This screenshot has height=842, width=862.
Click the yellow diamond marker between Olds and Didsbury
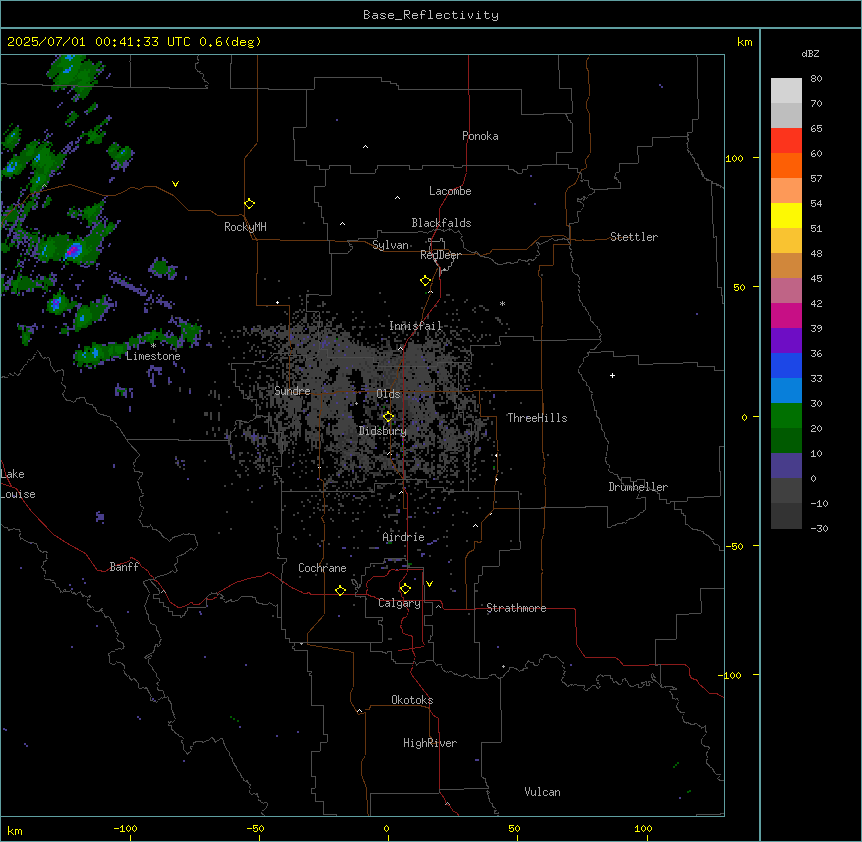pyautogui.click(x=389, y=417)
